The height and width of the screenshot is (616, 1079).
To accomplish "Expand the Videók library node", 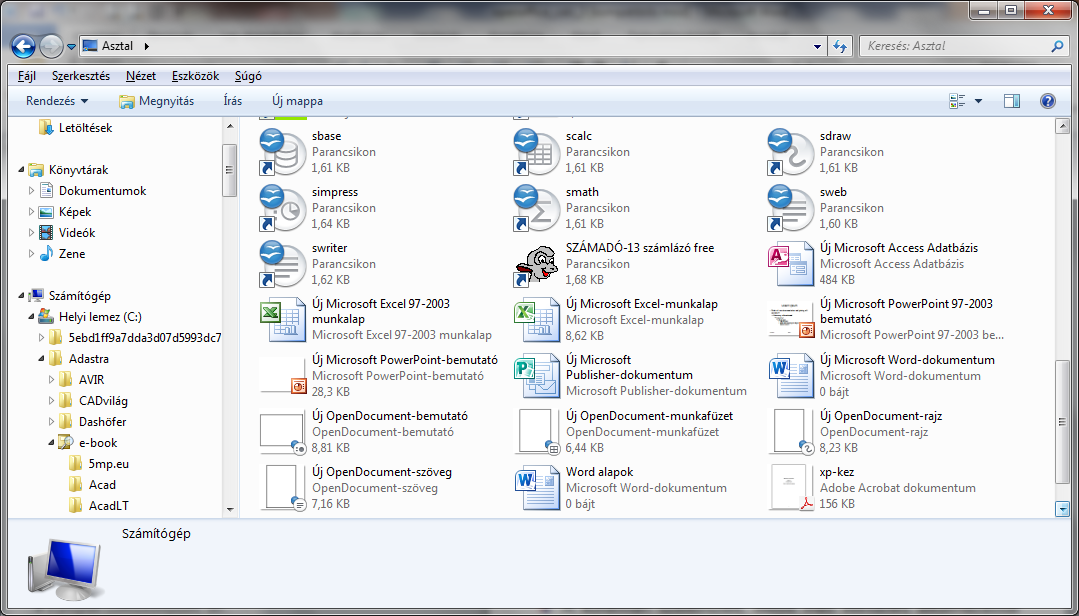I will pos(31,233).
